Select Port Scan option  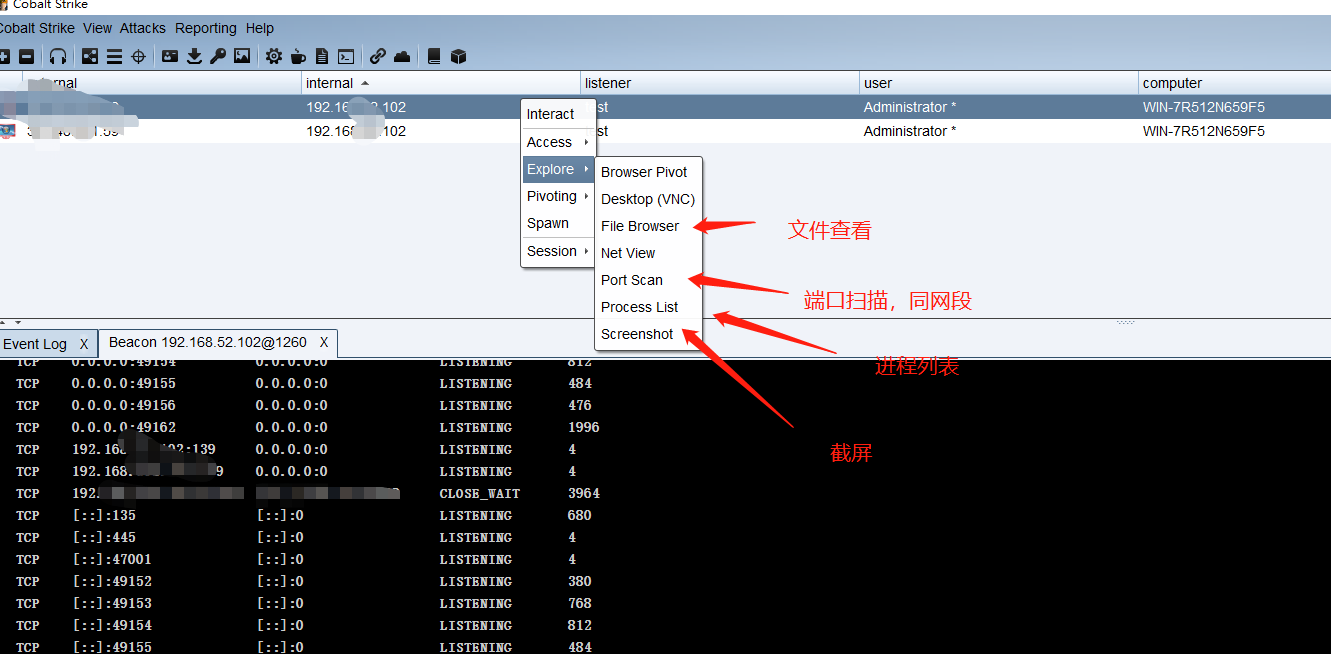tap(648, 280)
